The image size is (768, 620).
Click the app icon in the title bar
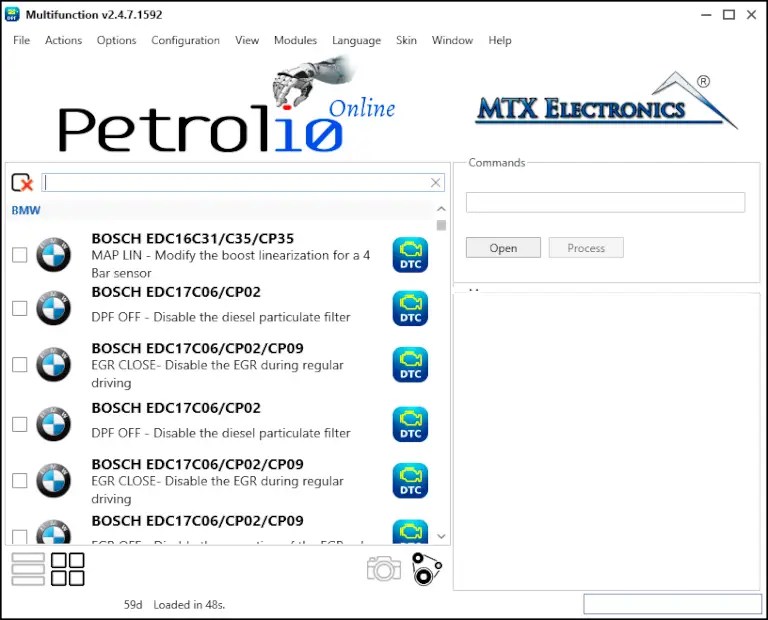tap(12, 15)
